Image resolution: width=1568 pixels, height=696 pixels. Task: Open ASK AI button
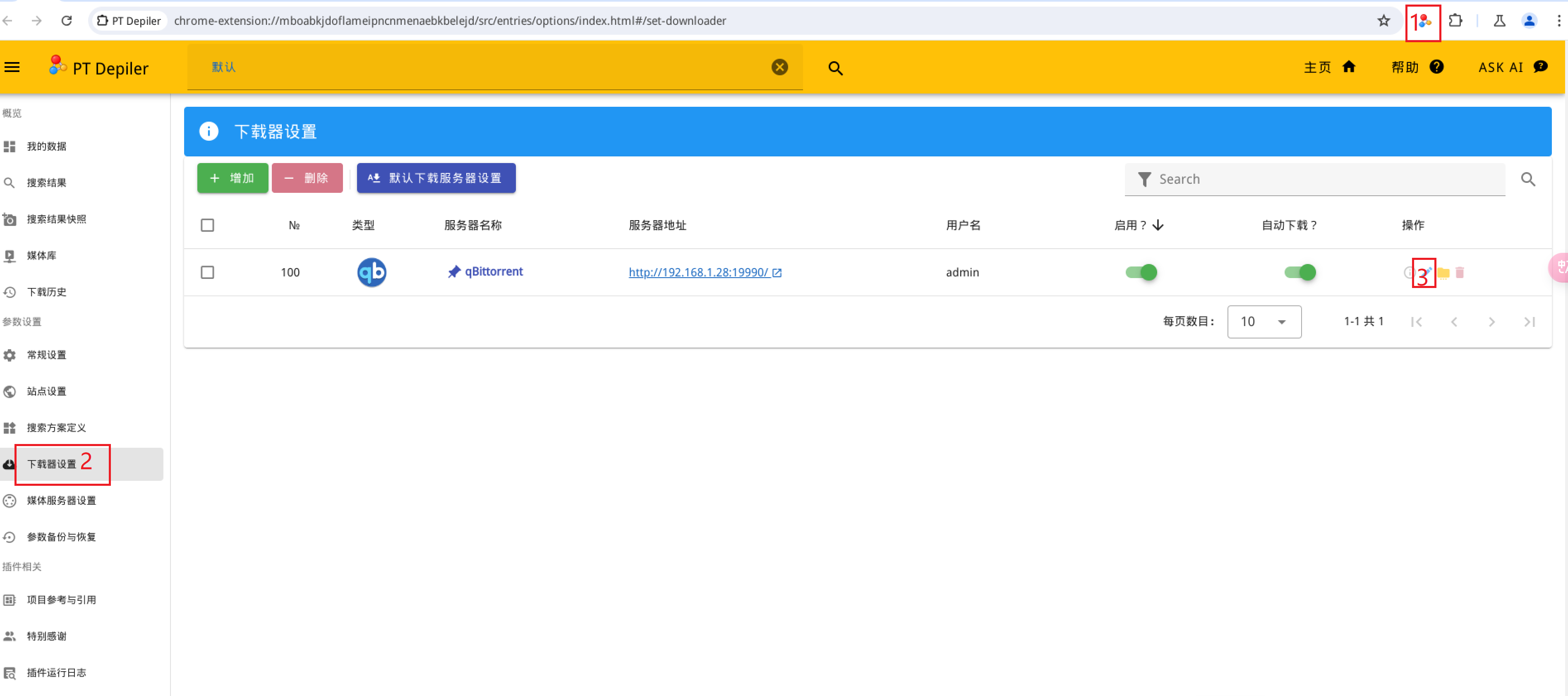(1513, 67)
